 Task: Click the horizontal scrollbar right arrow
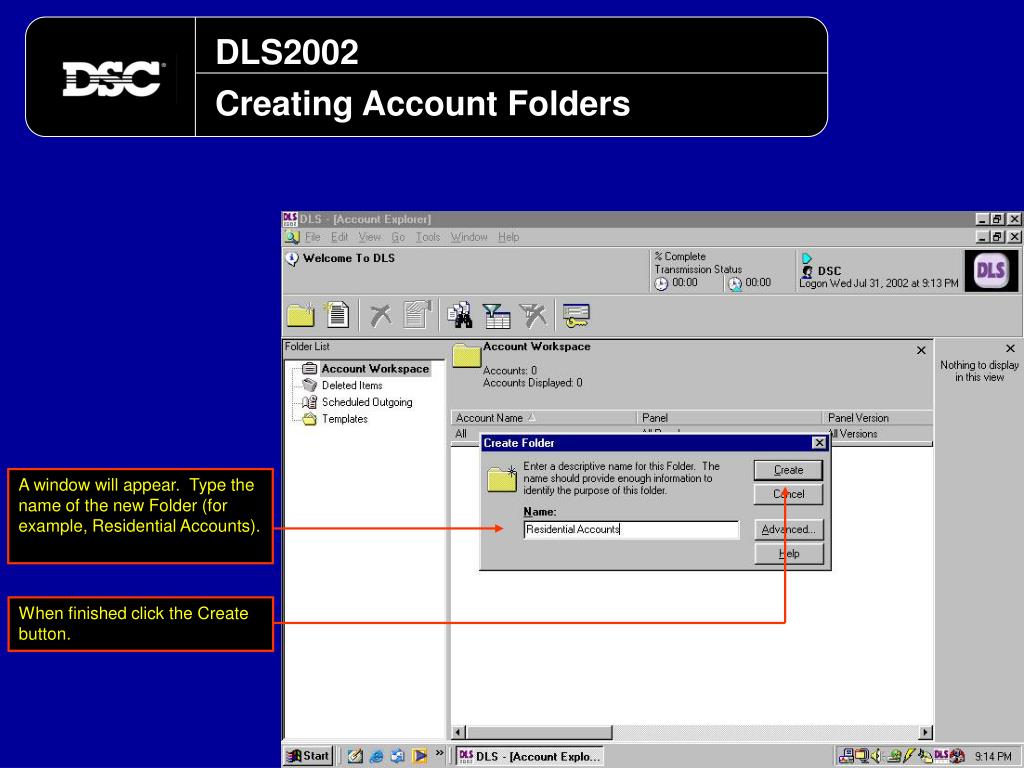tap(925, 733)
